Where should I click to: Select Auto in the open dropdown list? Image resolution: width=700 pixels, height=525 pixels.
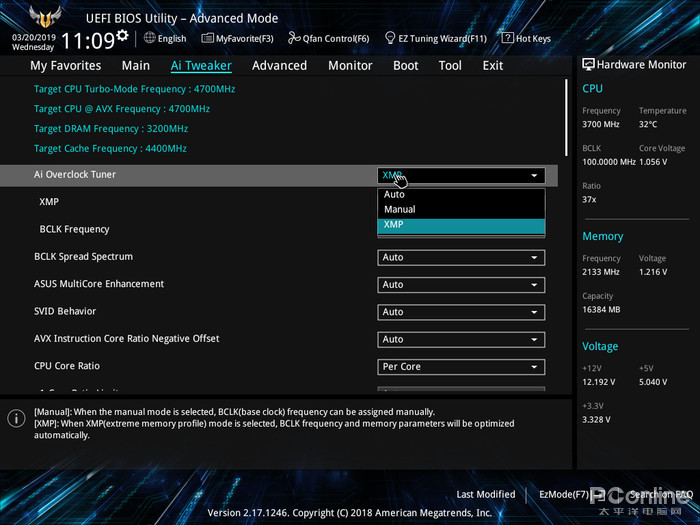[x=461, y=195]
